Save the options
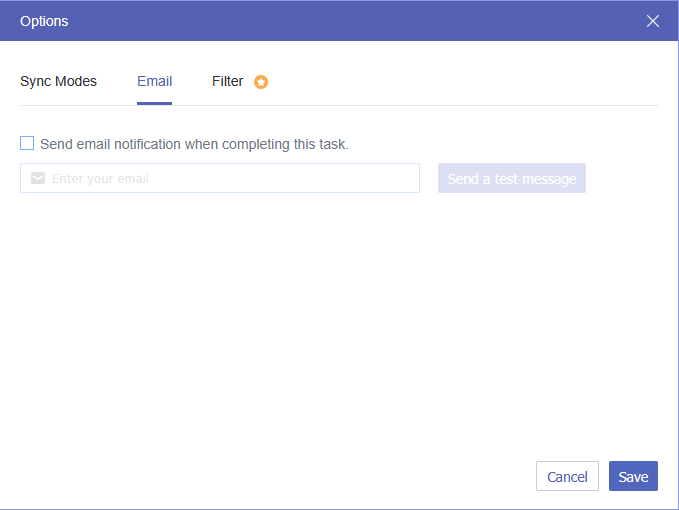This screenshot has height=510, width=679. pyautogui.click(x=633, y=477)
